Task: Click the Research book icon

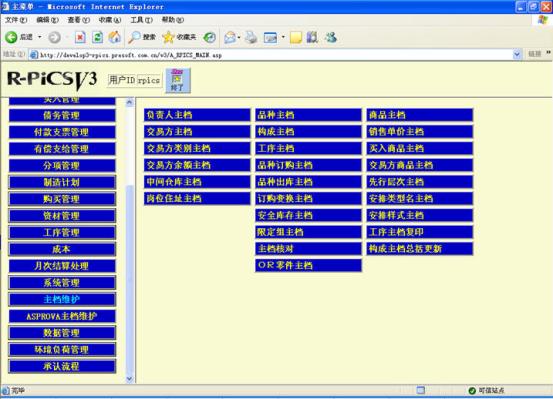Action: point(312,37)
